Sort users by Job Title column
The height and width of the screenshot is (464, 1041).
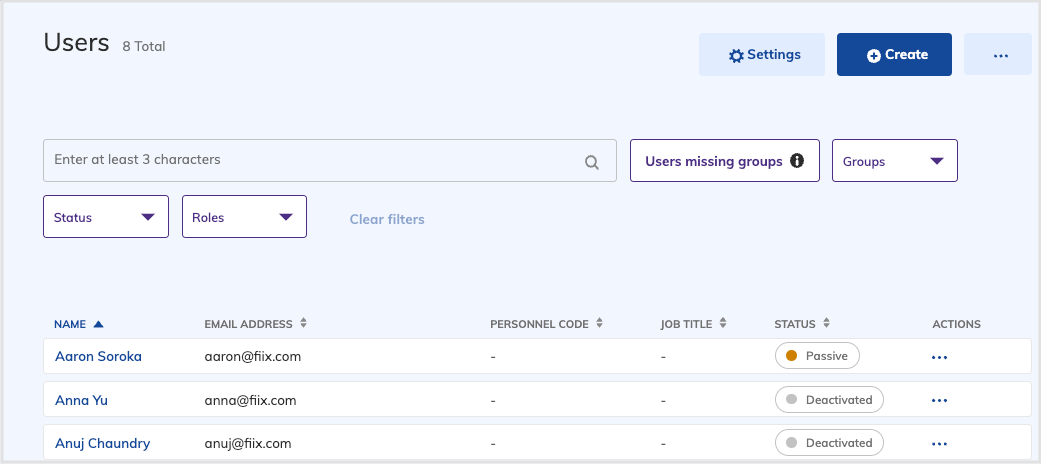click(x=723, y=324)
